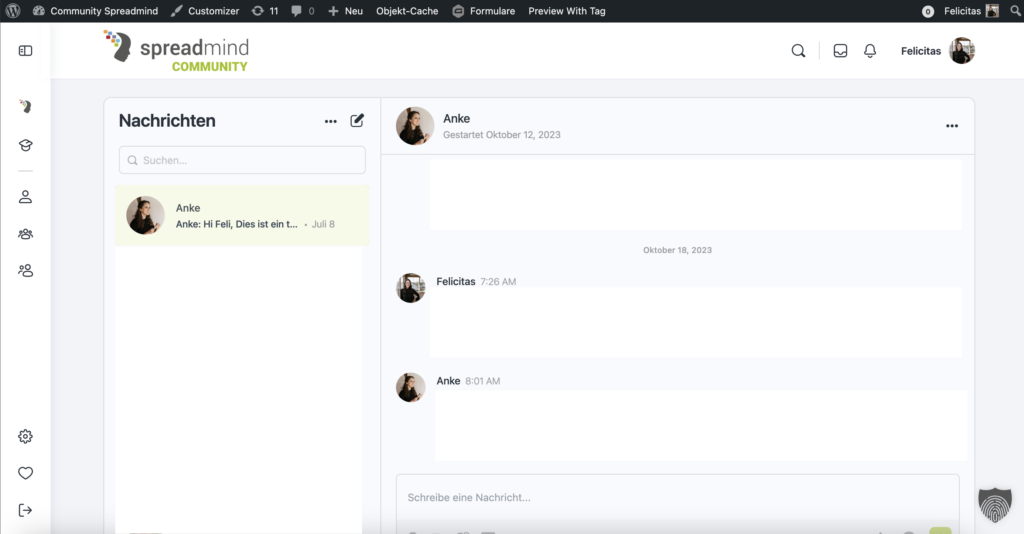Toggle the left sidebar panel icon
Screen dimensions: 1024x534
(x=25, y=51)
